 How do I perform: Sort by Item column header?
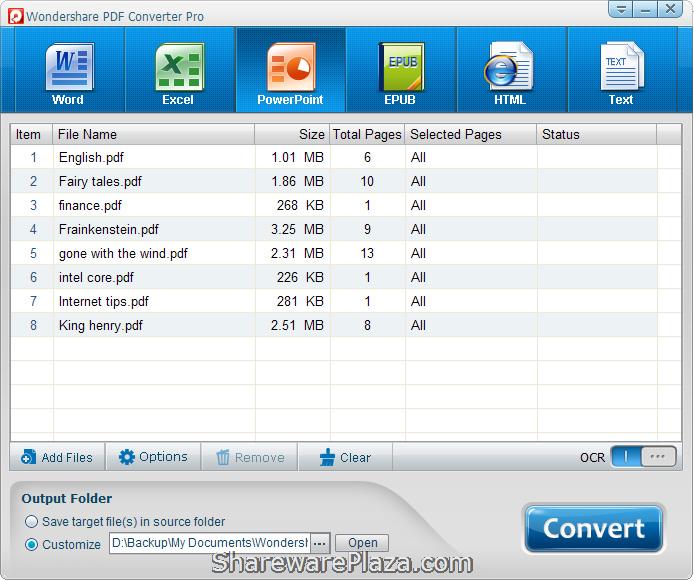click(31, 135)
